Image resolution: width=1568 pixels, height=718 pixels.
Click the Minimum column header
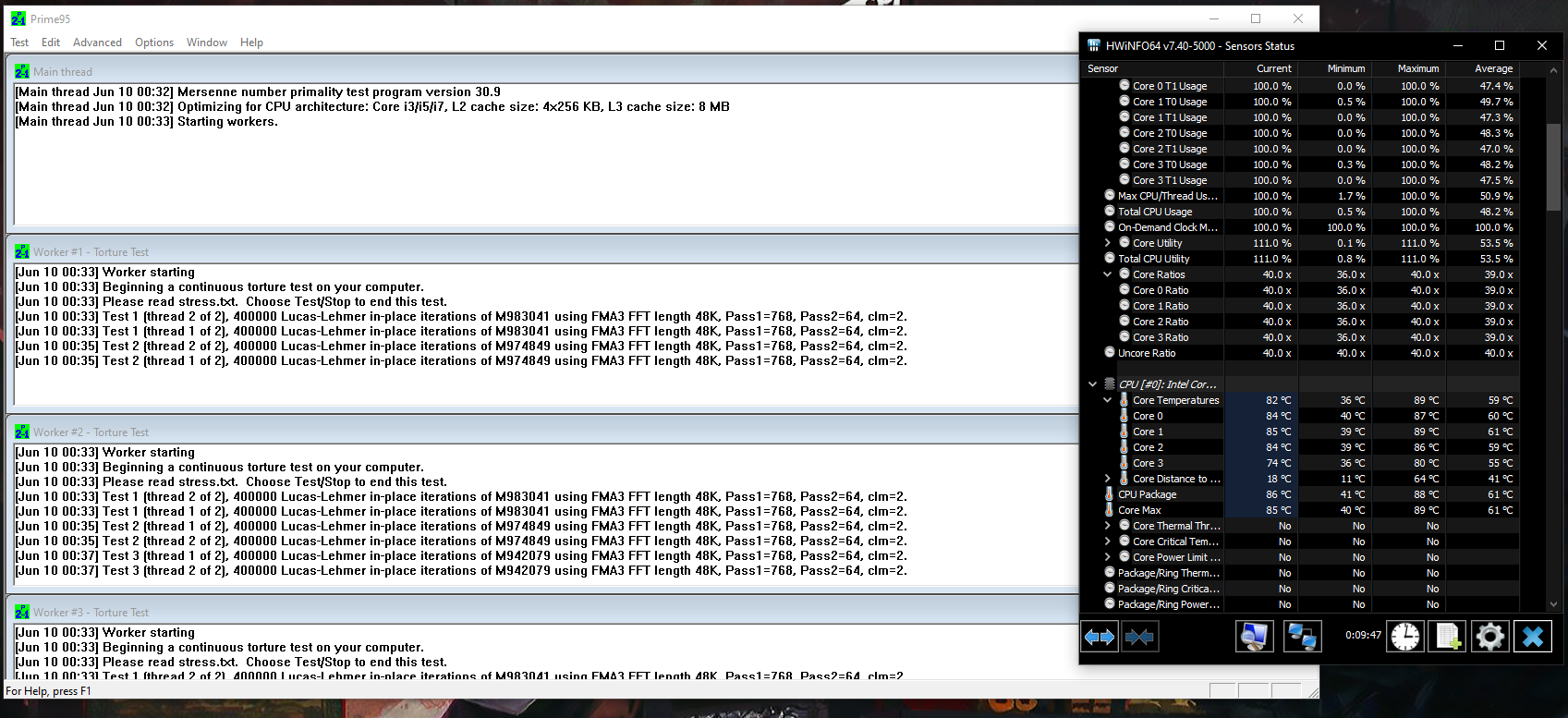tap(1335, 68)
